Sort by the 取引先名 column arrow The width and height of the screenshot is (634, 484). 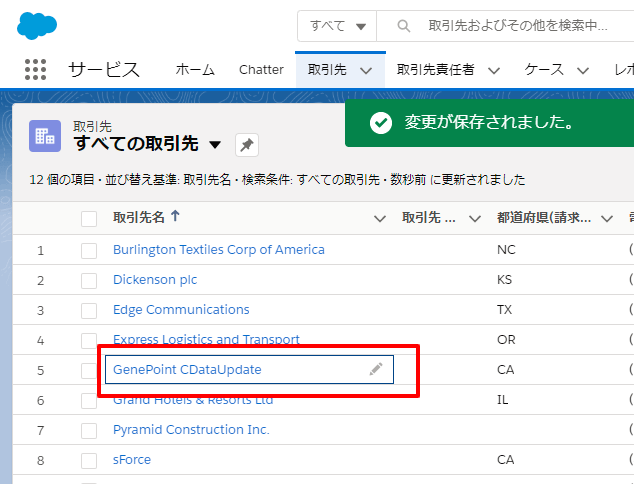click(x=176, y=217)
